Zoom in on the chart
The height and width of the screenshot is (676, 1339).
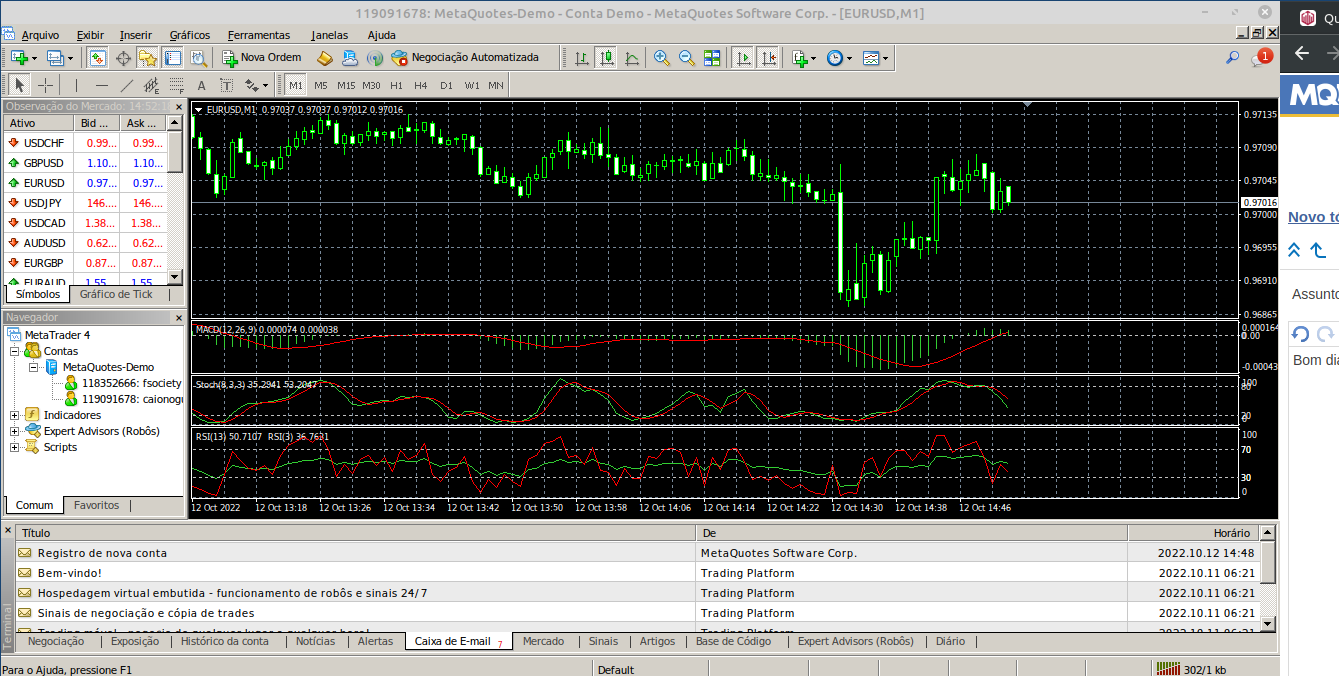point(662,58)
